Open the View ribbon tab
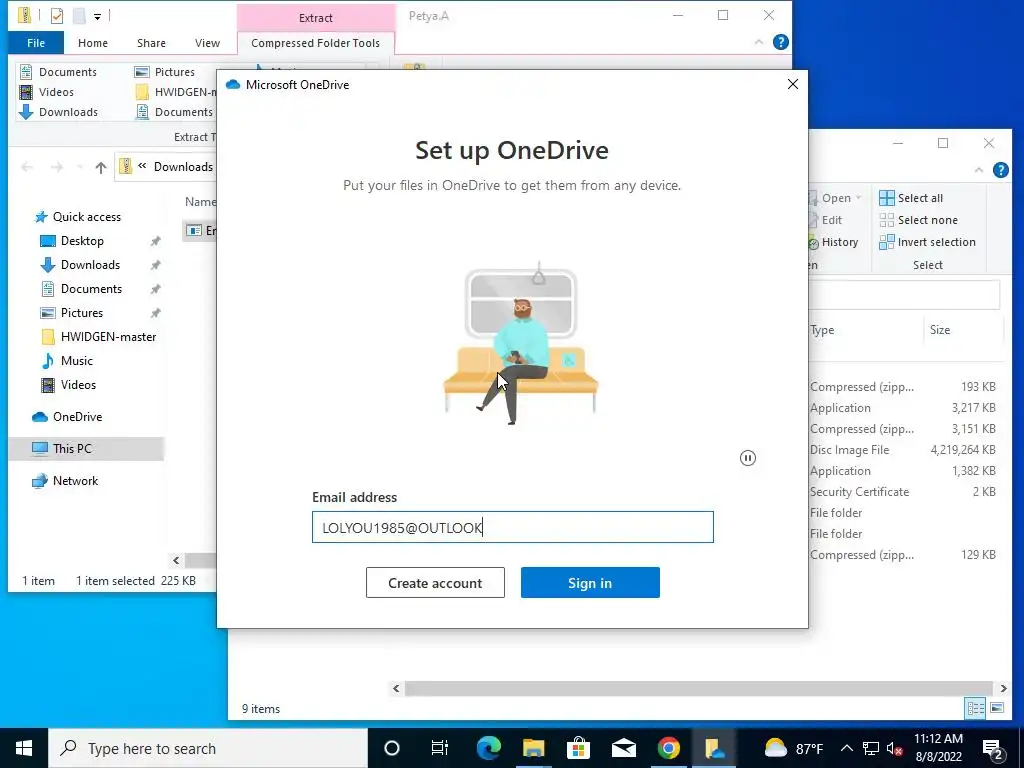 pos(207,43)
